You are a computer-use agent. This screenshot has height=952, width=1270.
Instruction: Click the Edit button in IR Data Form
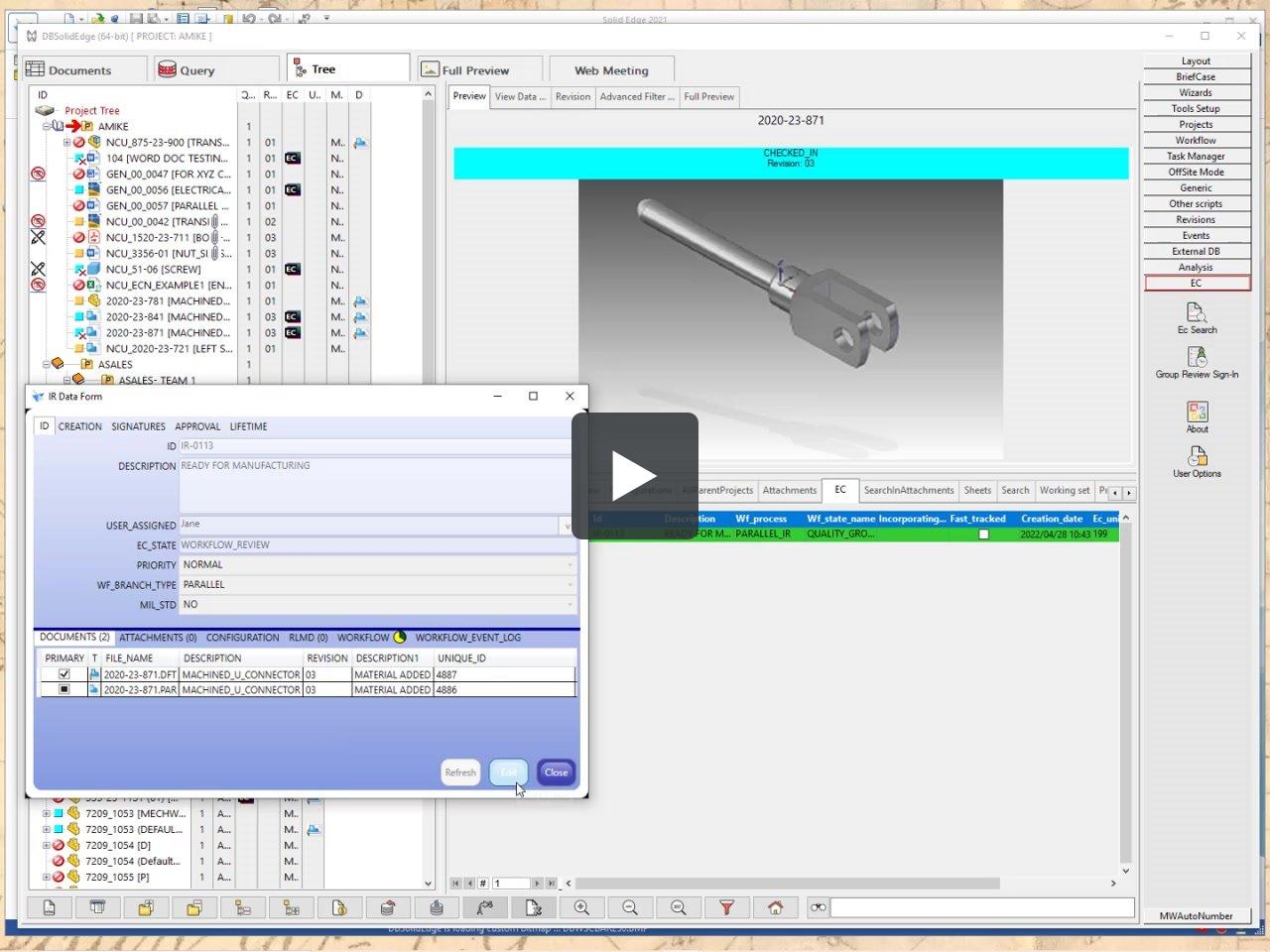(508, 772)
